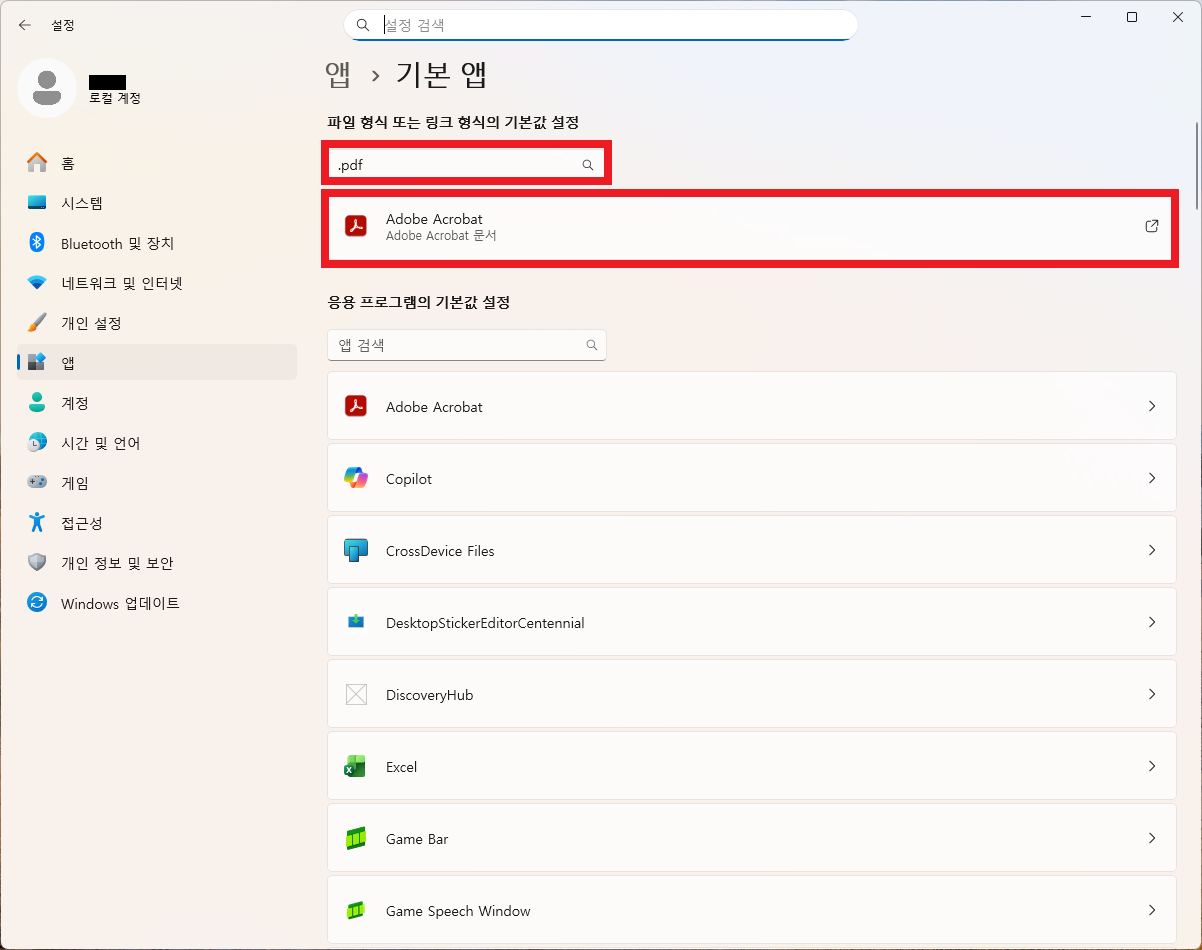Click the Game Speech Window icon
This screenshot has width=1202, height=950.
(x=356, y=910)
